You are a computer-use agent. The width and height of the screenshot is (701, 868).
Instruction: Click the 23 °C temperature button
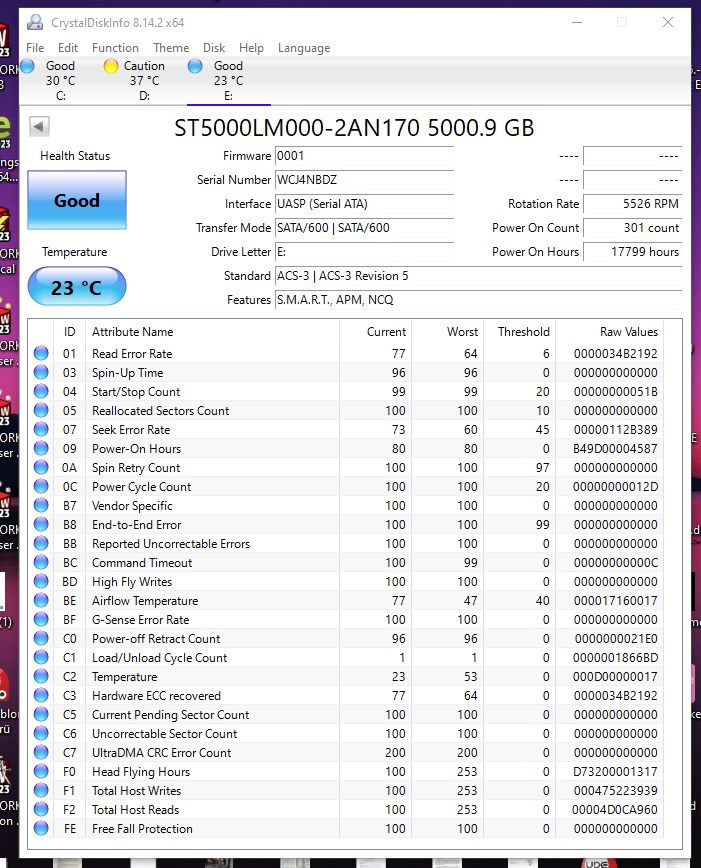[77, 286]
